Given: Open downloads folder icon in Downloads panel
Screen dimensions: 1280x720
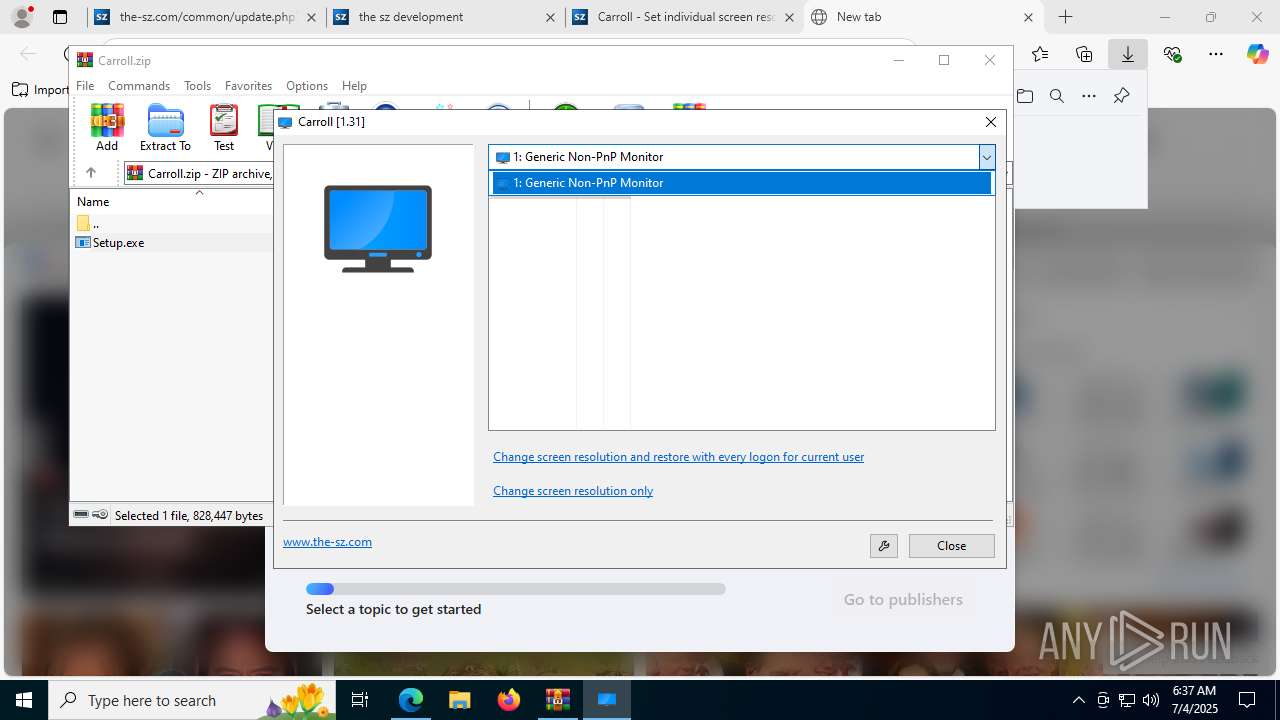Looking at the screenshot, I should pyautogui.click(x=1025, y=96).
